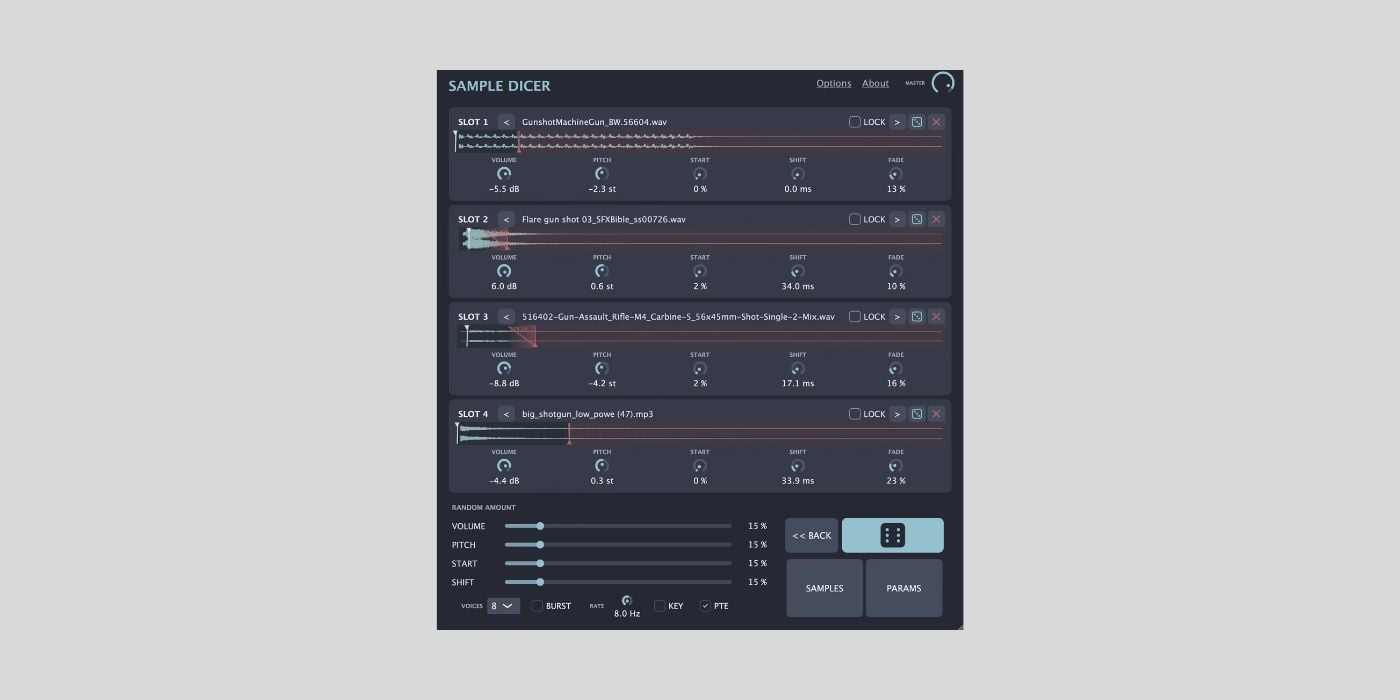The image size is (1400, 700).
Task: Randomize Slot 3 with its dice icon
Action: click(917, 316)
